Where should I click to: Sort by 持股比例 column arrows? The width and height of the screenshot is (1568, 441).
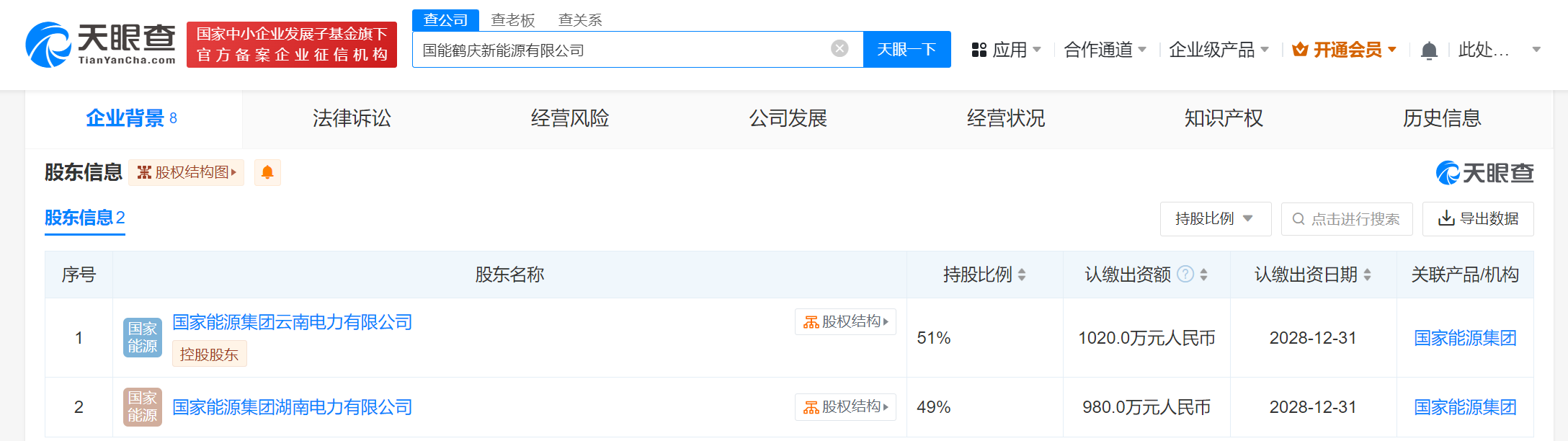(x=1022, y=275)
